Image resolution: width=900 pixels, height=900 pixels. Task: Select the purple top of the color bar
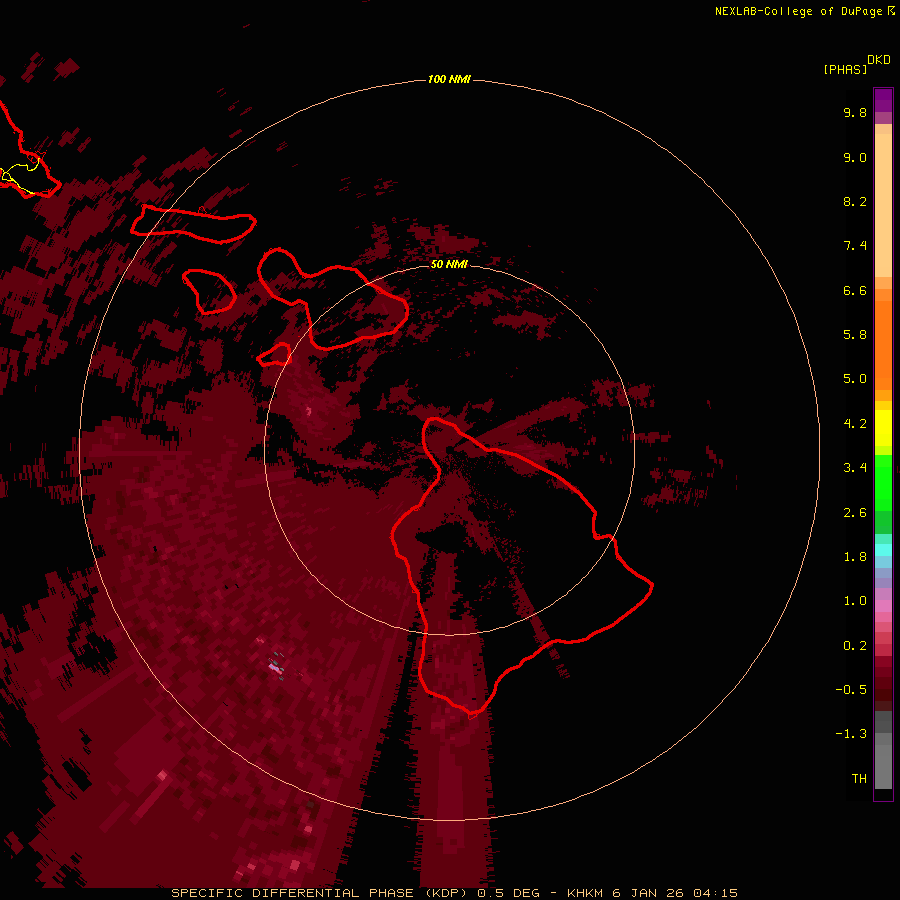(x=883, y=100)
